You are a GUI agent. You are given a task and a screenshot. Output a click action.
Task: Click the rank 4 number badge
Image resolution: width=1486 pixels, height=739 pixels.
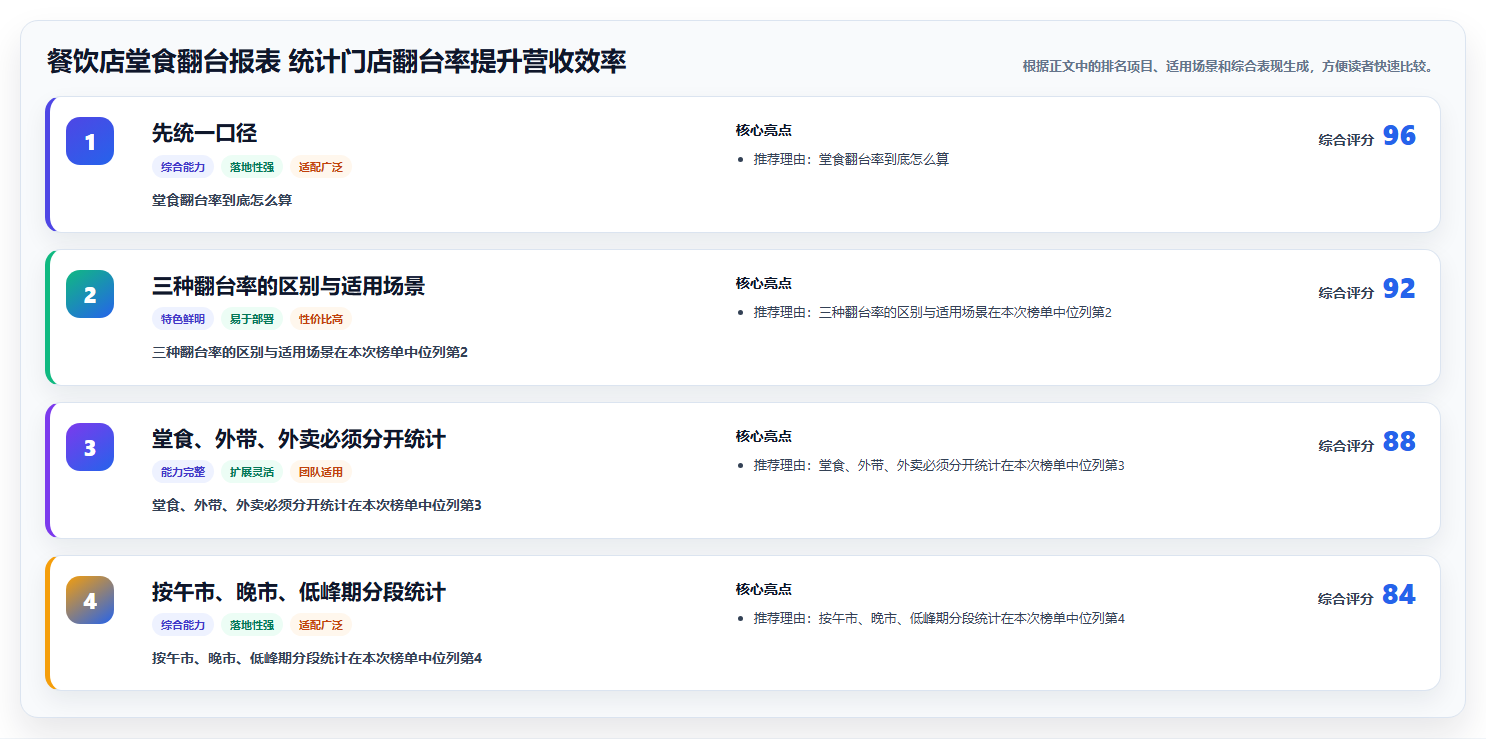(x=90, y=600)
